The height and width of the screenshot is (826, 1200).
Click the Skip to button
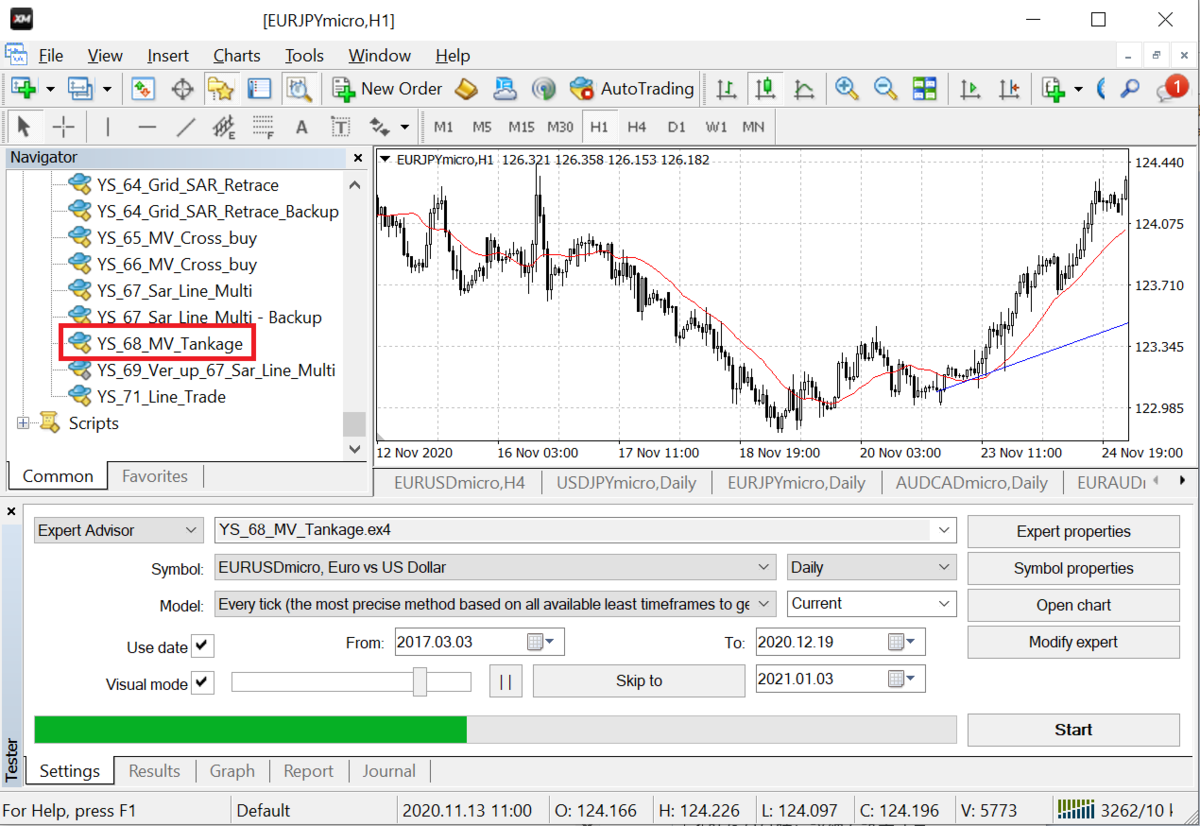pos(639,681)
